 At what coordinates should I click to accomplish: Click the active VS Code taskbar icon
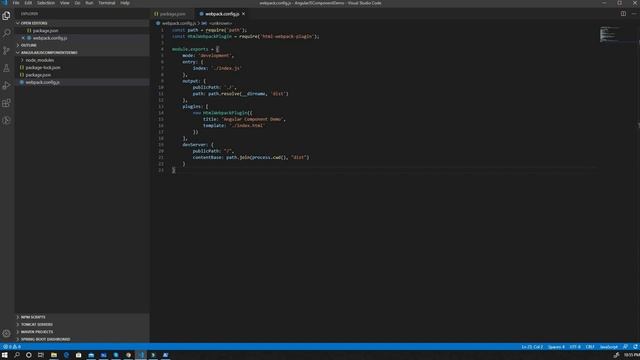141,355
